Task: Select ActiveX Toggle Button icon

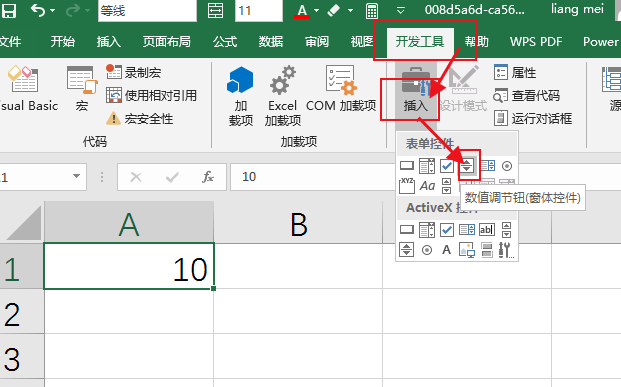Action: point(487,250)
